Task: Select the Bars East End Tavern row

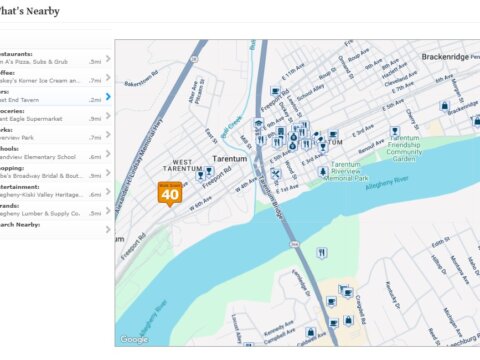Action: [x=55, y=96]
